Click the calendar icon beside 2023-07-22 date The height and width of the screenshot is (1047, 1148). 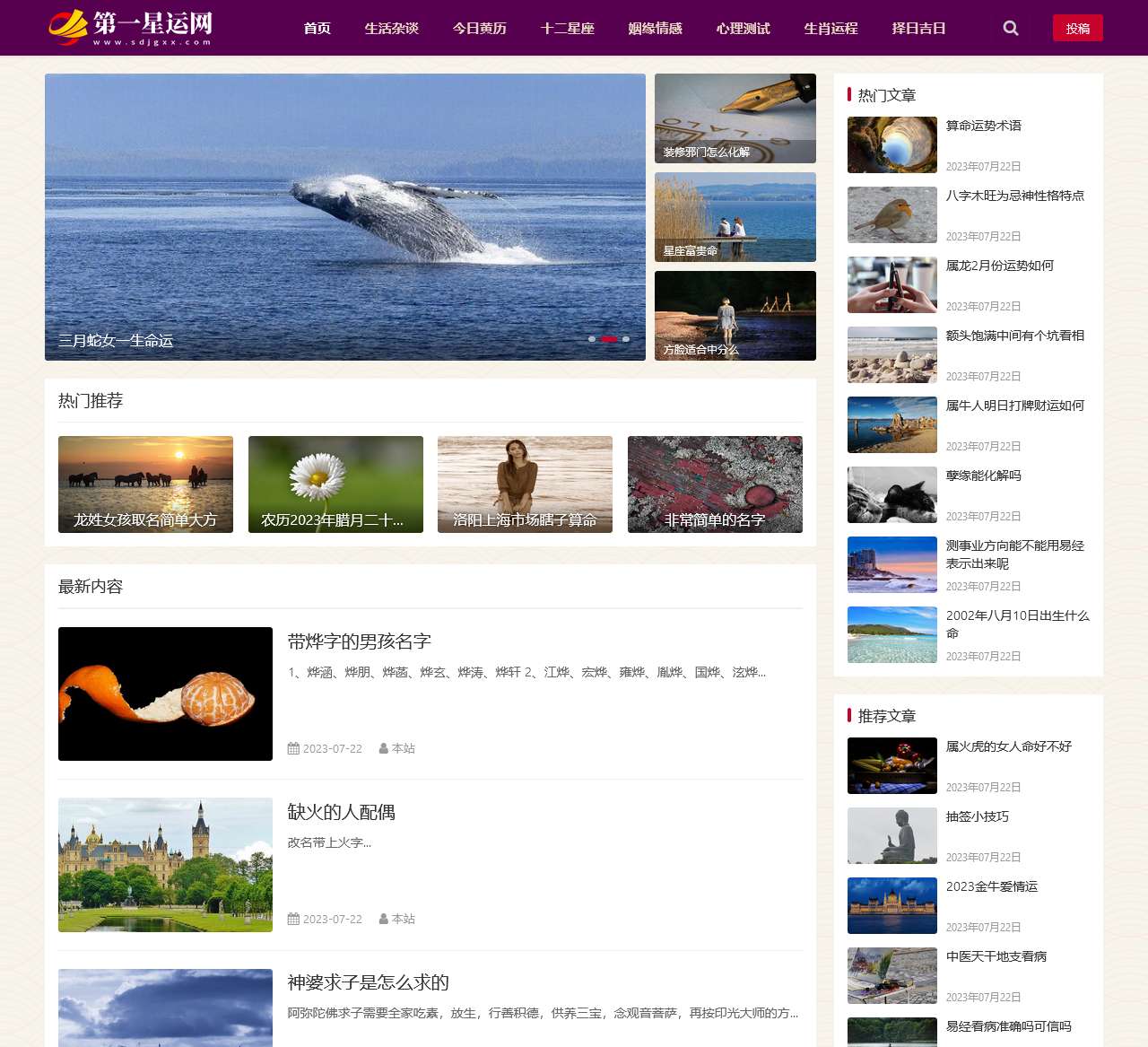[x=292, y=747]
